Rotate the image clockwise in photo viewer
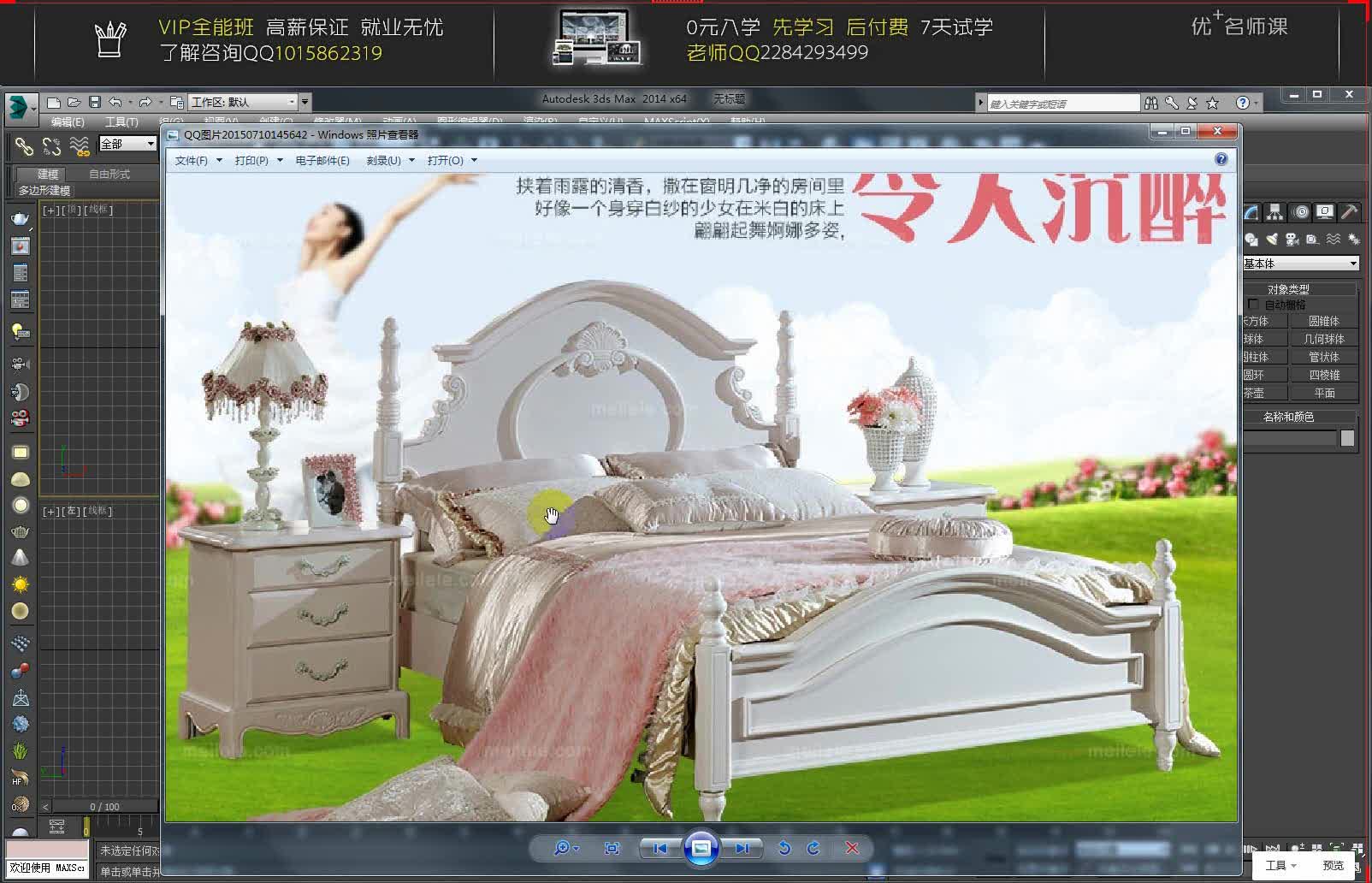This screenshot has height=883, width=1372. (813, 849)
